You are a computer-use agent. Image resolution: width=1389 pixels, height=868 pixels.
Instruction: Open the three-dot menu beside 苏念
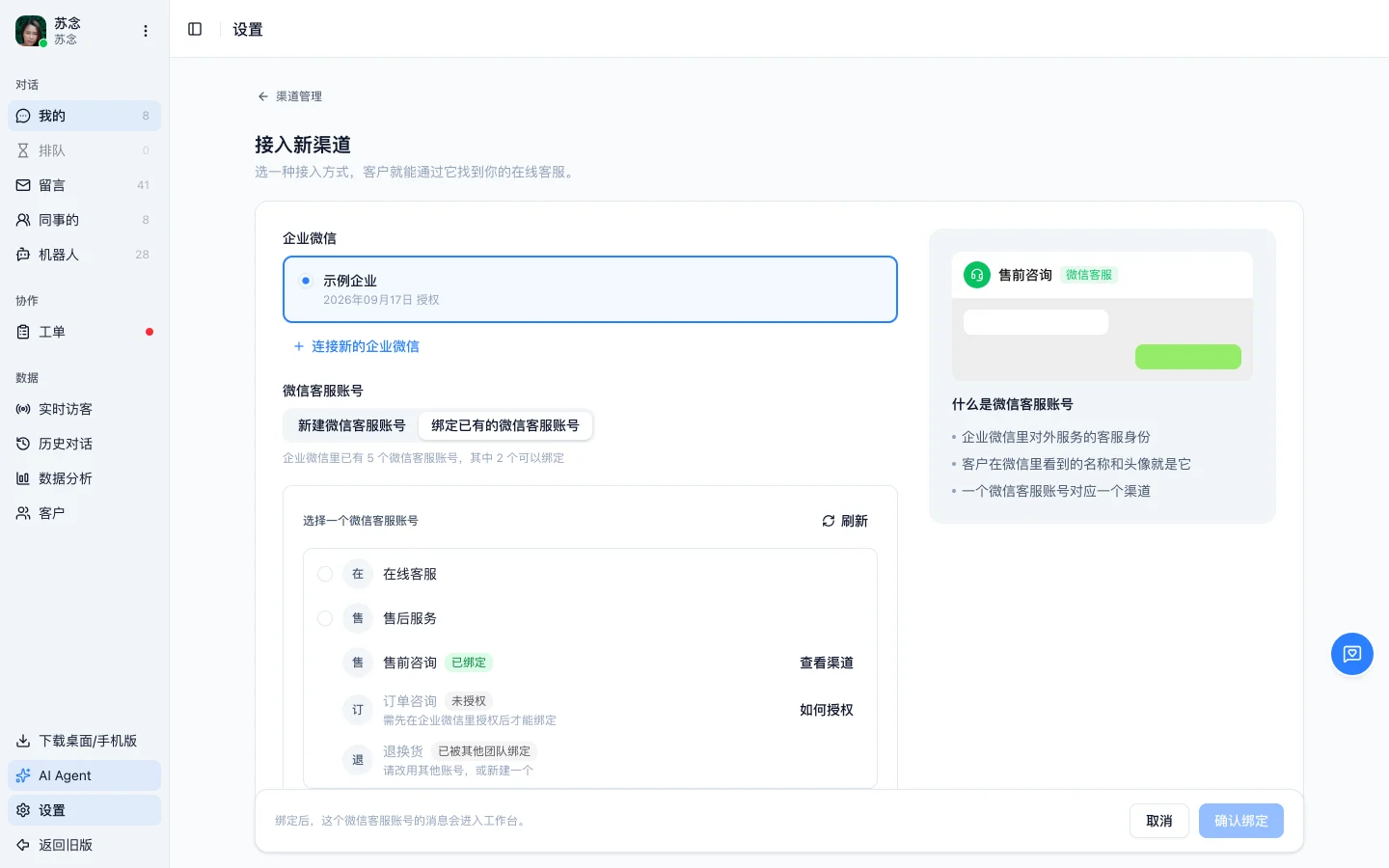click(x=146, y=31)
